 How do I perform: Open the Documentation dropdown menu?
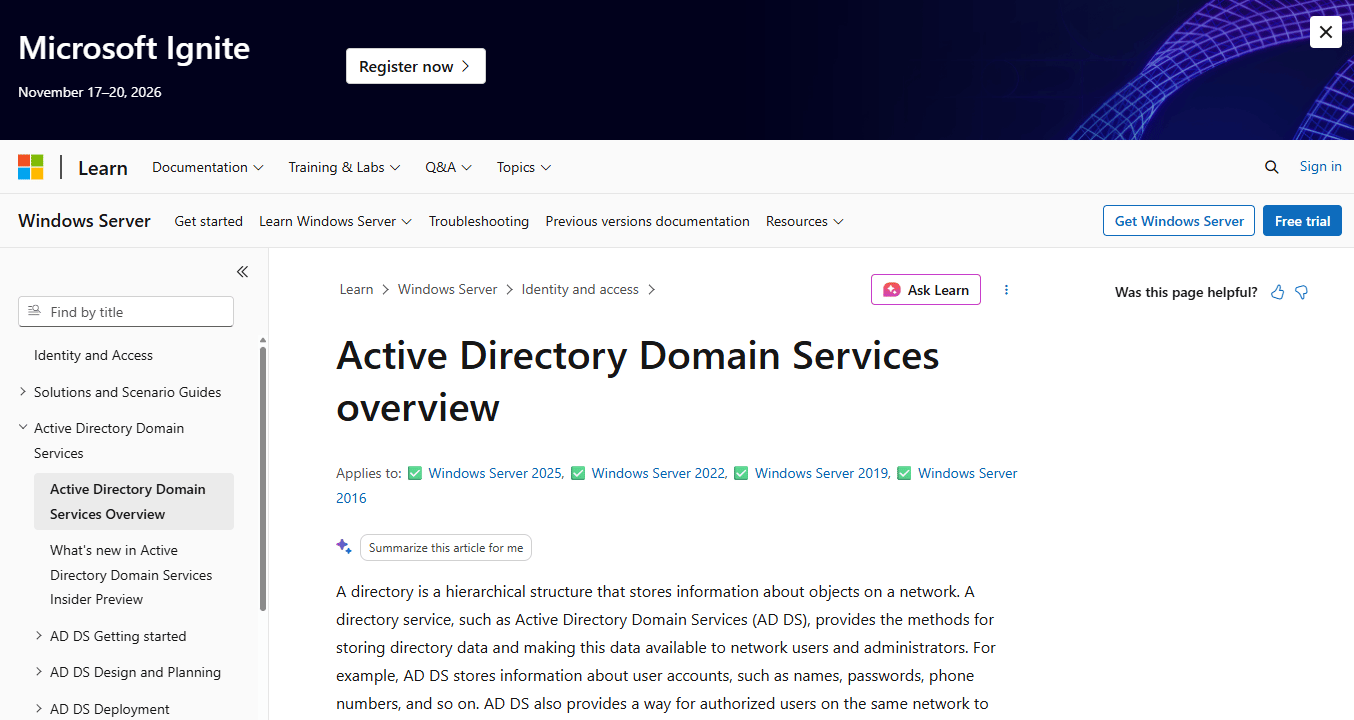tap(208, 167)
